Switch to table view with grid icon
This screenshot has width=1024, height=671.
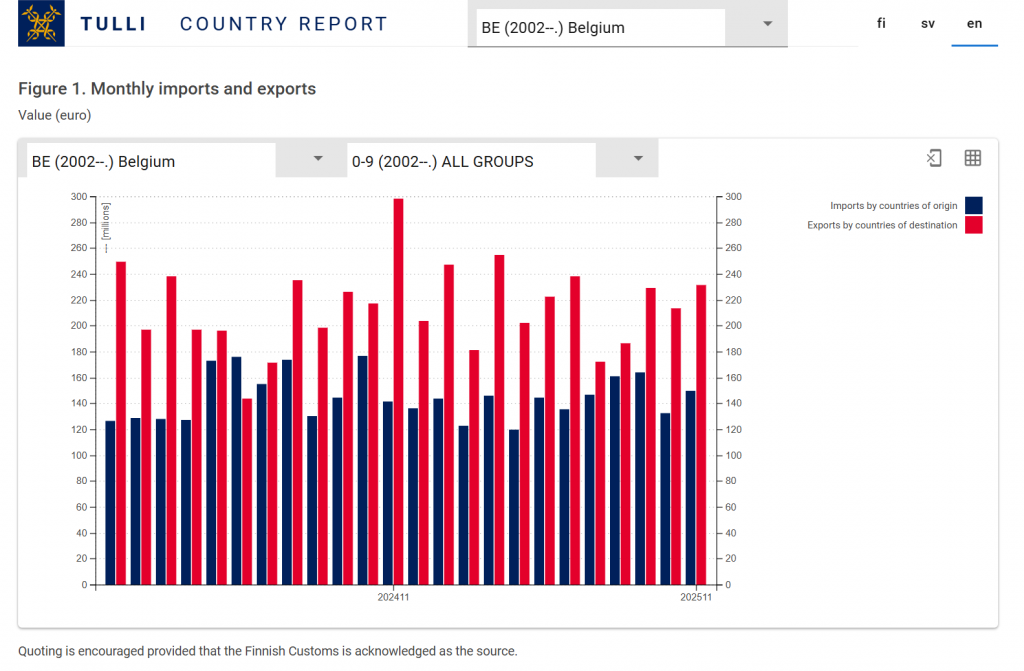pyautogui.click(x=972, y=158)
